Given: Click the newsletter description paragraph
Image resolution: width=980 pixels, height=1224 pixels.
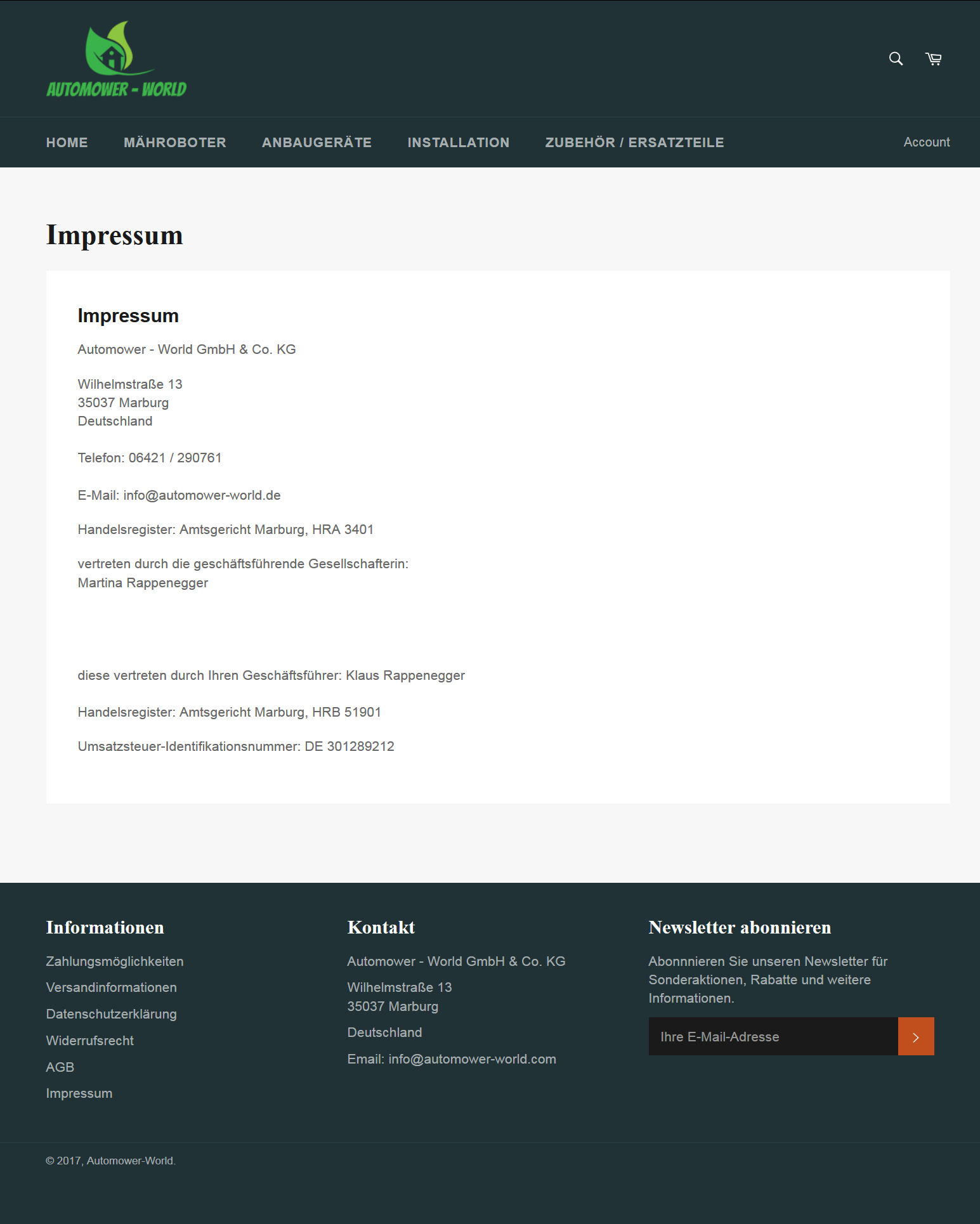Looking at the screenshot, I should pos(768,980).
